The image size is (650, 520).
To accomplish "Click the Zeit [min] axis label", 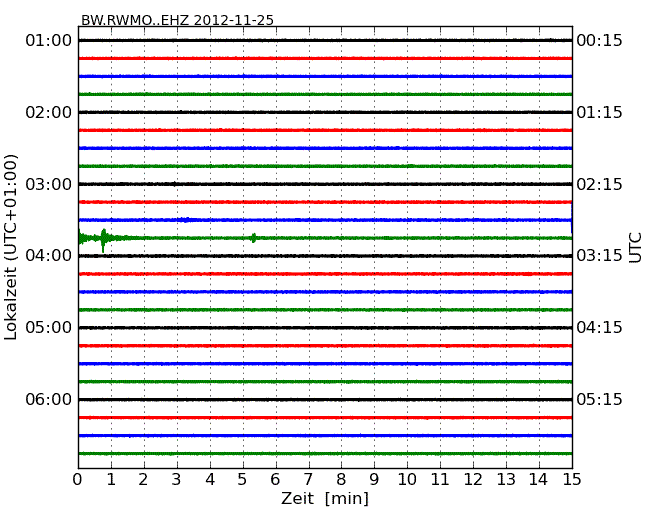I will click(325, 498).
